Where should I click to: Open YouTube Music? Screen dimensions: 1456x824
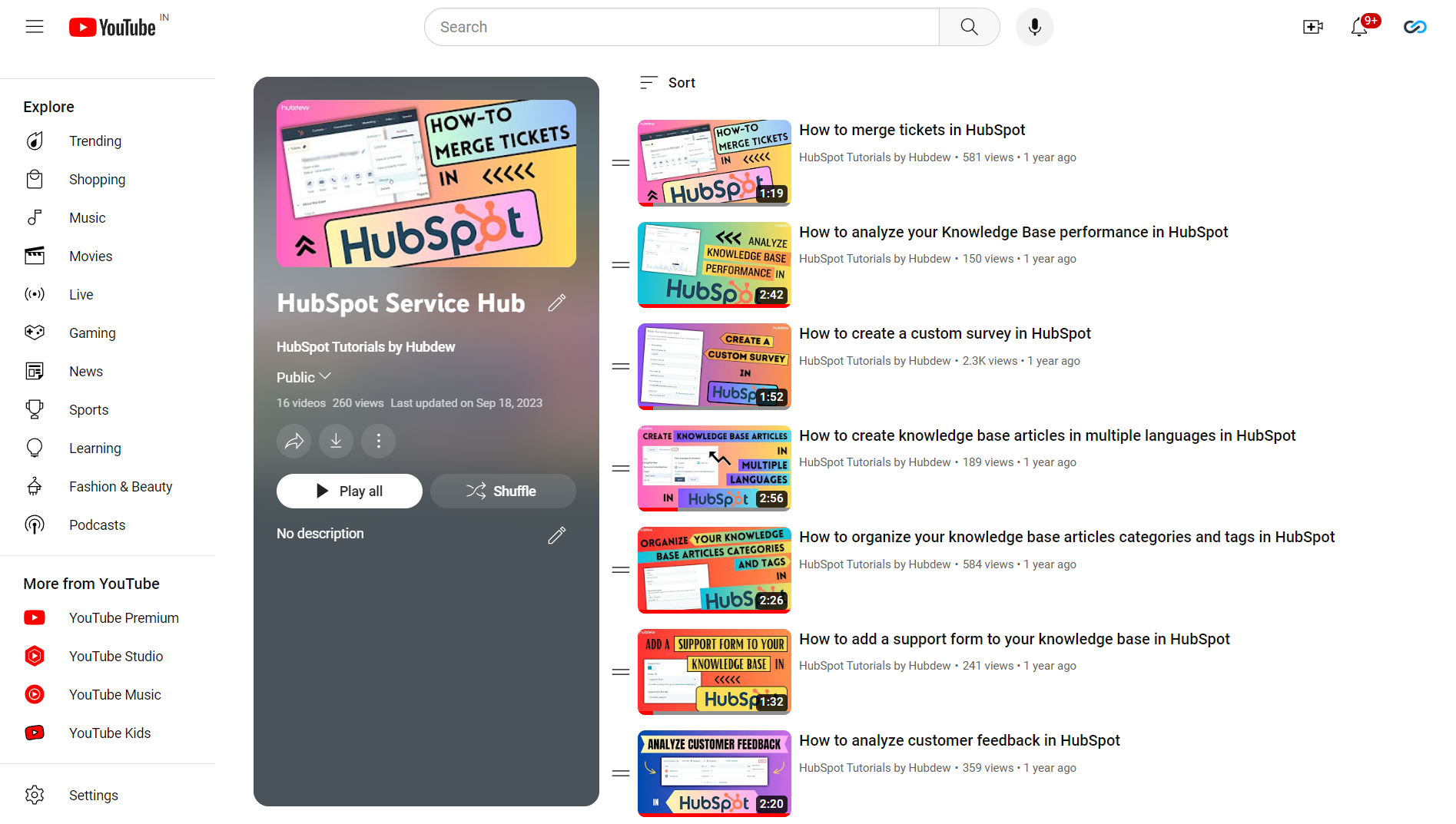[x=114, y=694]
